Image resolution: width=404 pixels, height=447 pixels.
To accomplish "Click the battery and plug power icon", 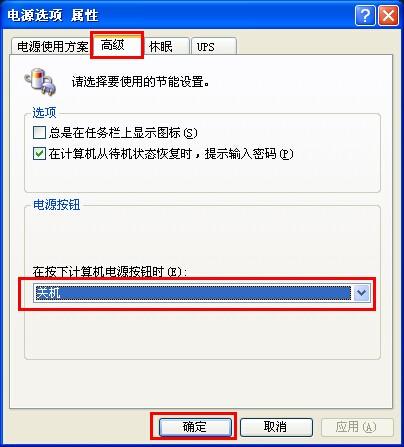I will (40, 81).
